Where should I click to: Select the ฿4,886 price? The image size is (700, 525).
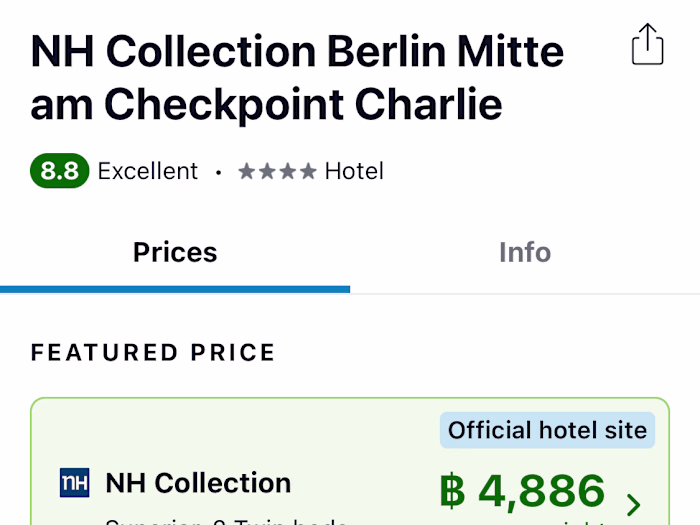point(522,491)
